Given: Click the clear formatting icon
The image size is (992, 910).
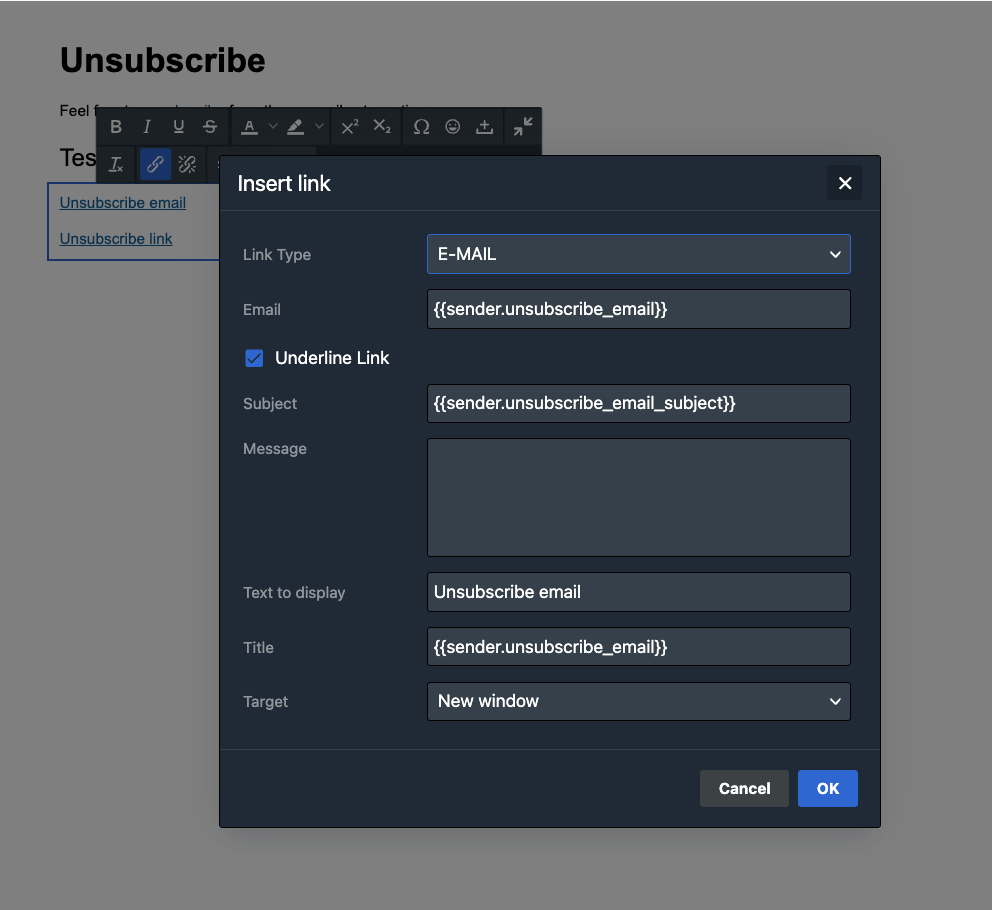Looking at the screenshot, I should [116, 165].
